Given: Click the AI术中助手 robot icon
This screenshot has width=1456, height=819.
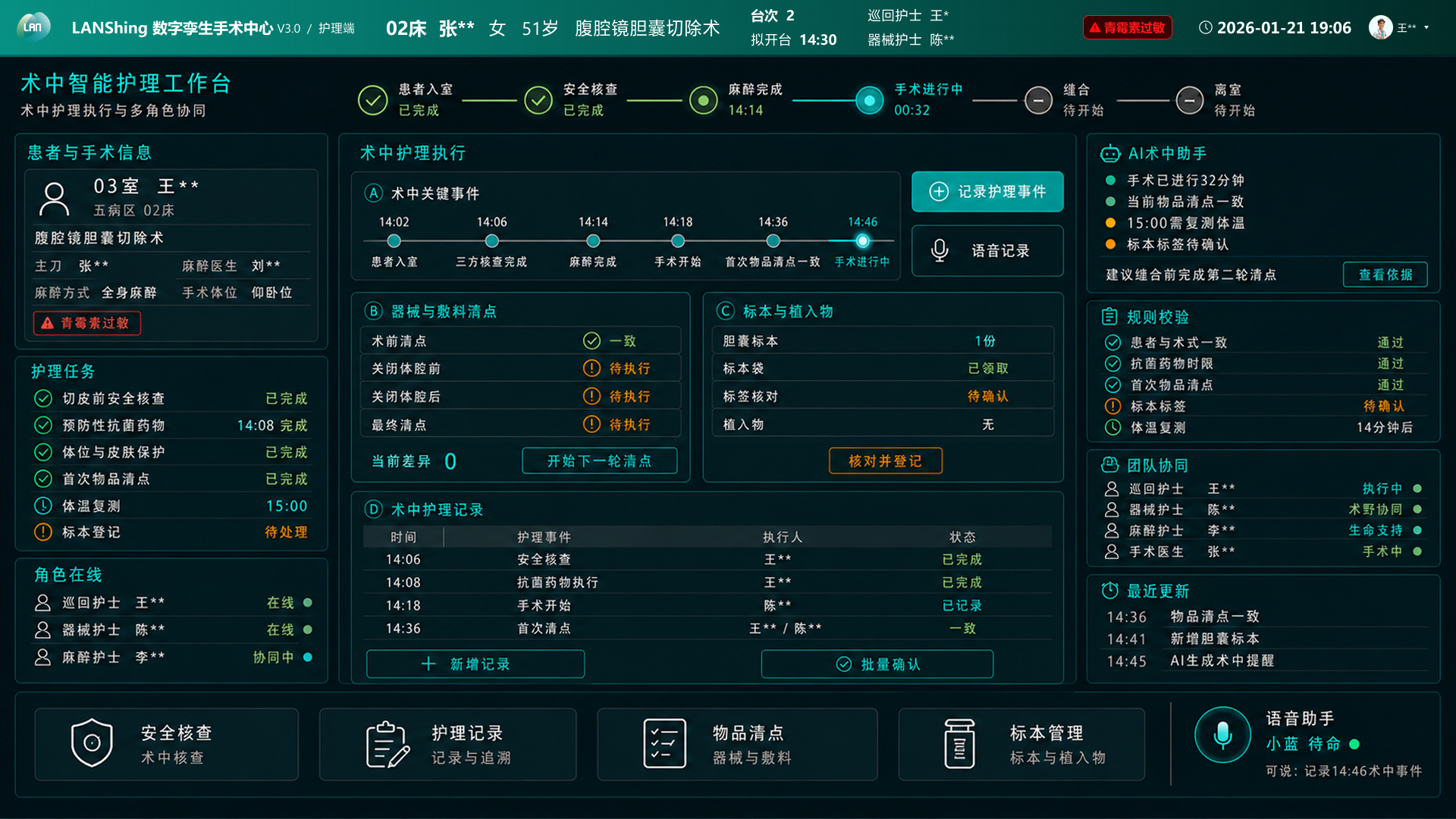Looking at the screenshot, I should tap(1110, 154).
